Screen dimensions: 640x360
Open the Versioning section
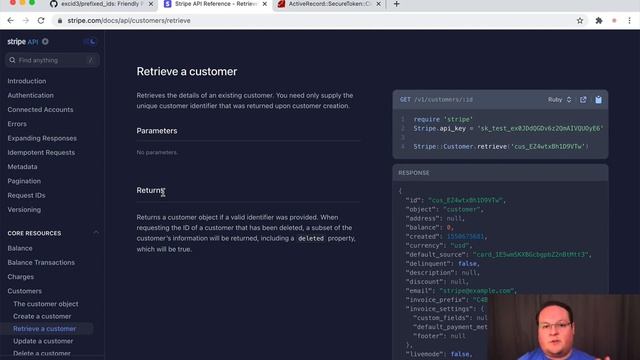(x=24, y=209)
